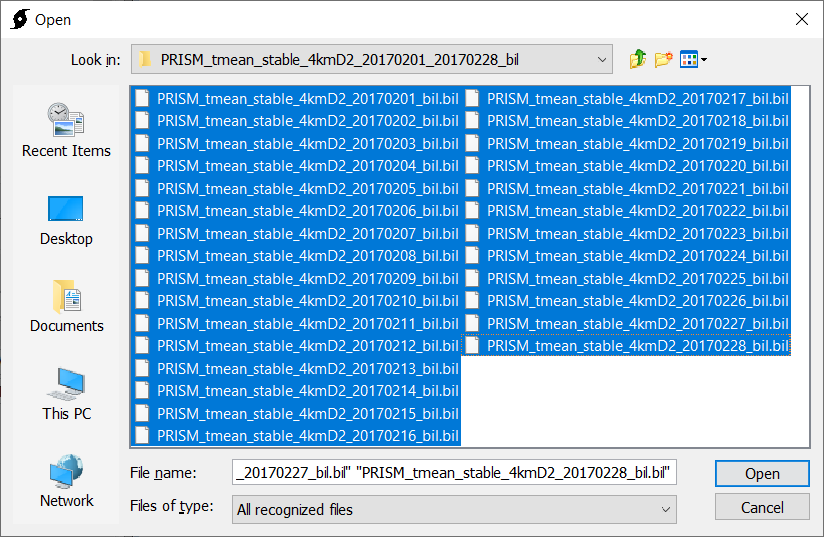Select PRISM_tmean_stable_4kmD2_20170218_bil.bil
Image resolution: width=824 pixels, height=537 pixels.
pos(626,121)
